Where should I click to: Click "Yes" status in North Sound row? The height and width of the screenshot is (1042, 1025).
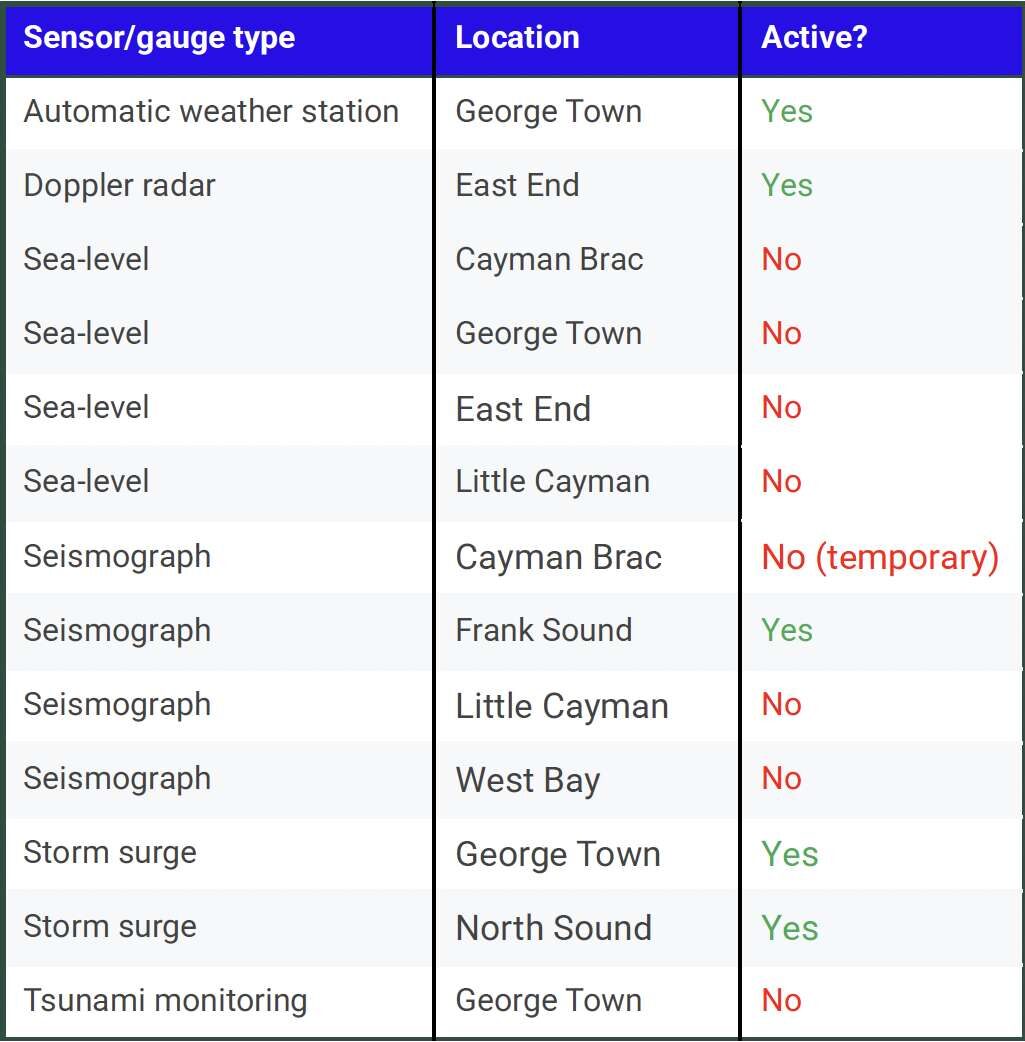tap(790, 928)
